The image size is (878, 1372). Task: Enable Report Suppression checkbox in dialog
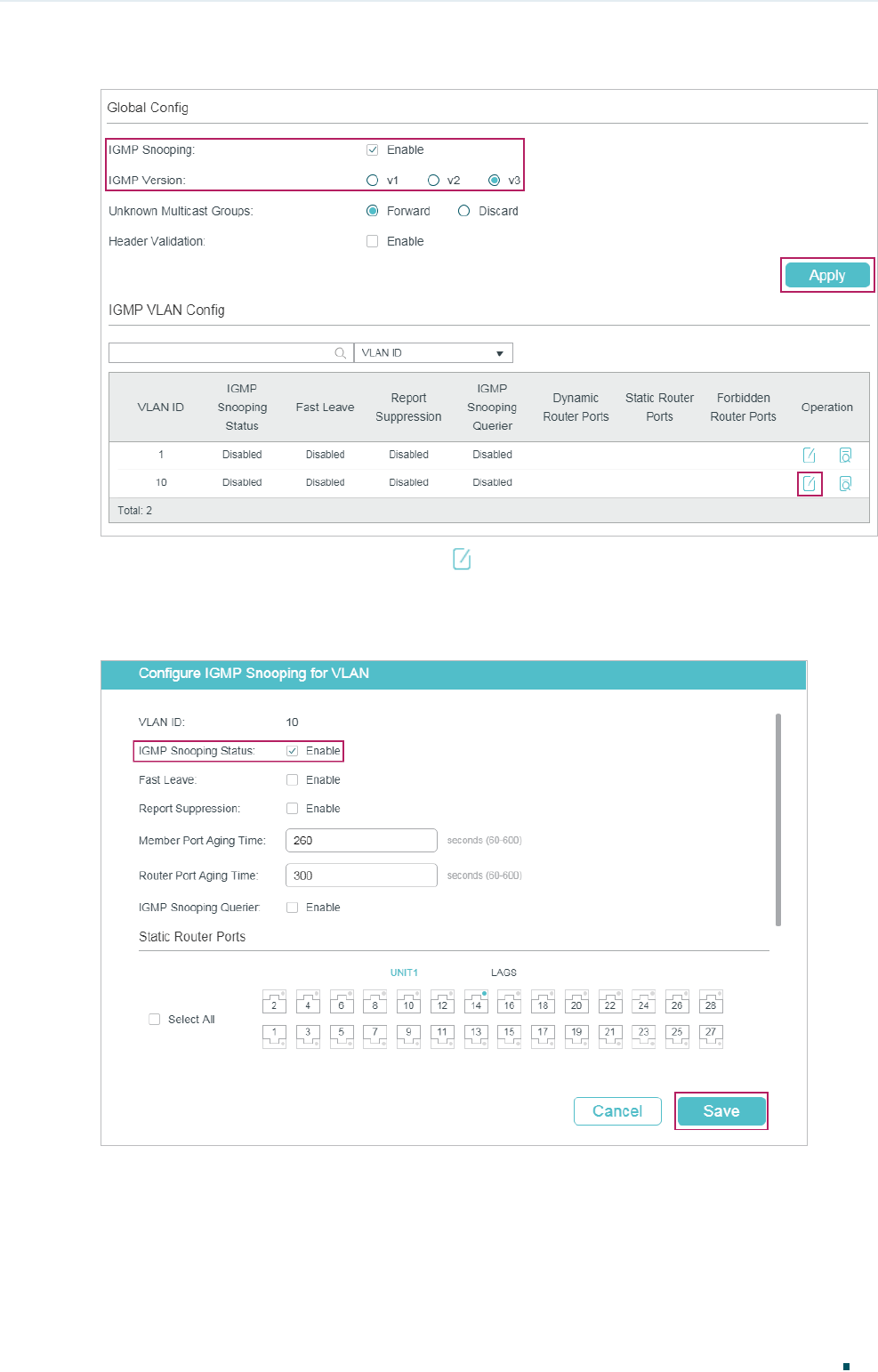pyautogui.click(x=292, y=809)
